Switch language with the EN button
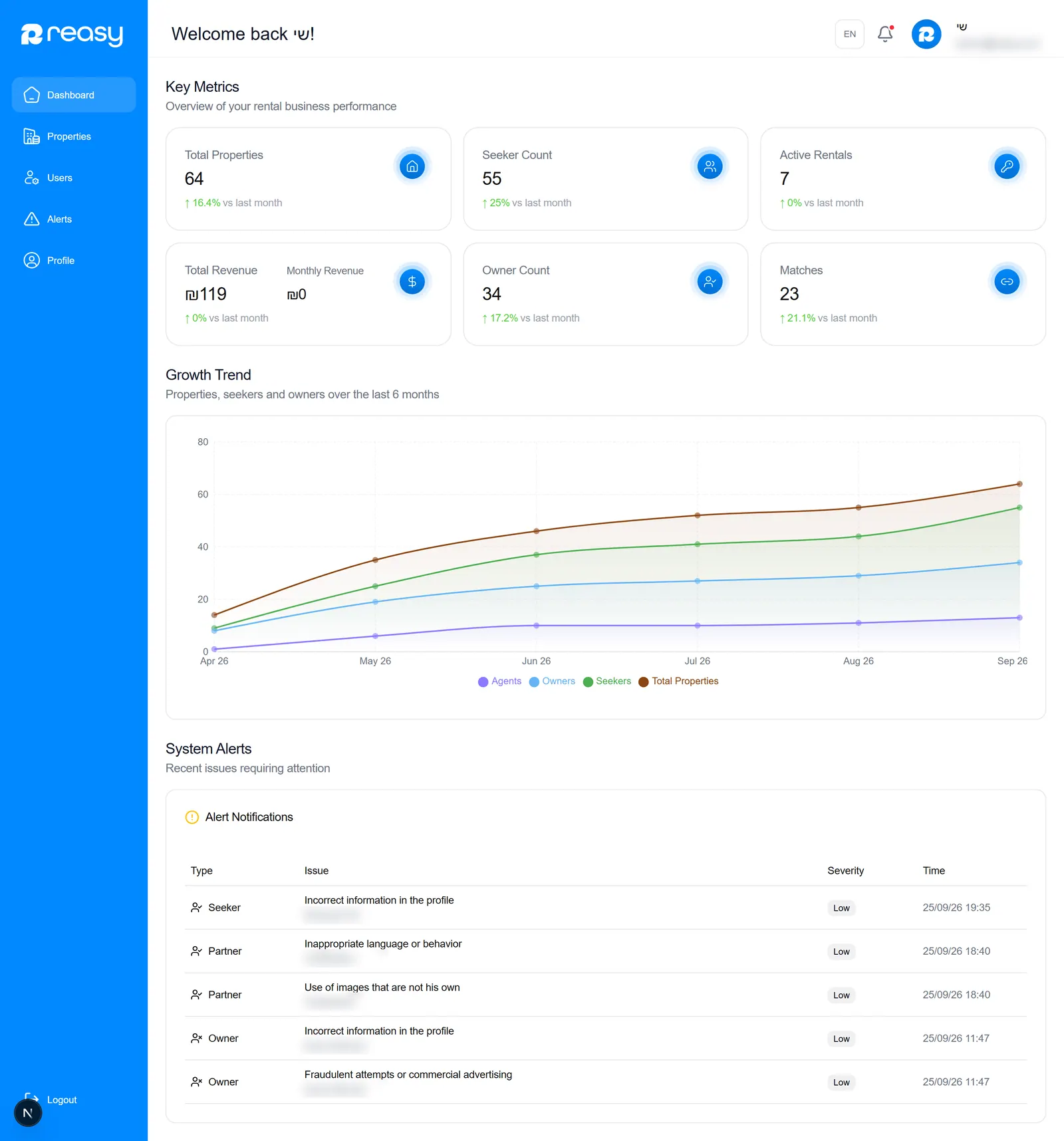The height and width of the screenshot is (1141, 1064). point(850,34)
